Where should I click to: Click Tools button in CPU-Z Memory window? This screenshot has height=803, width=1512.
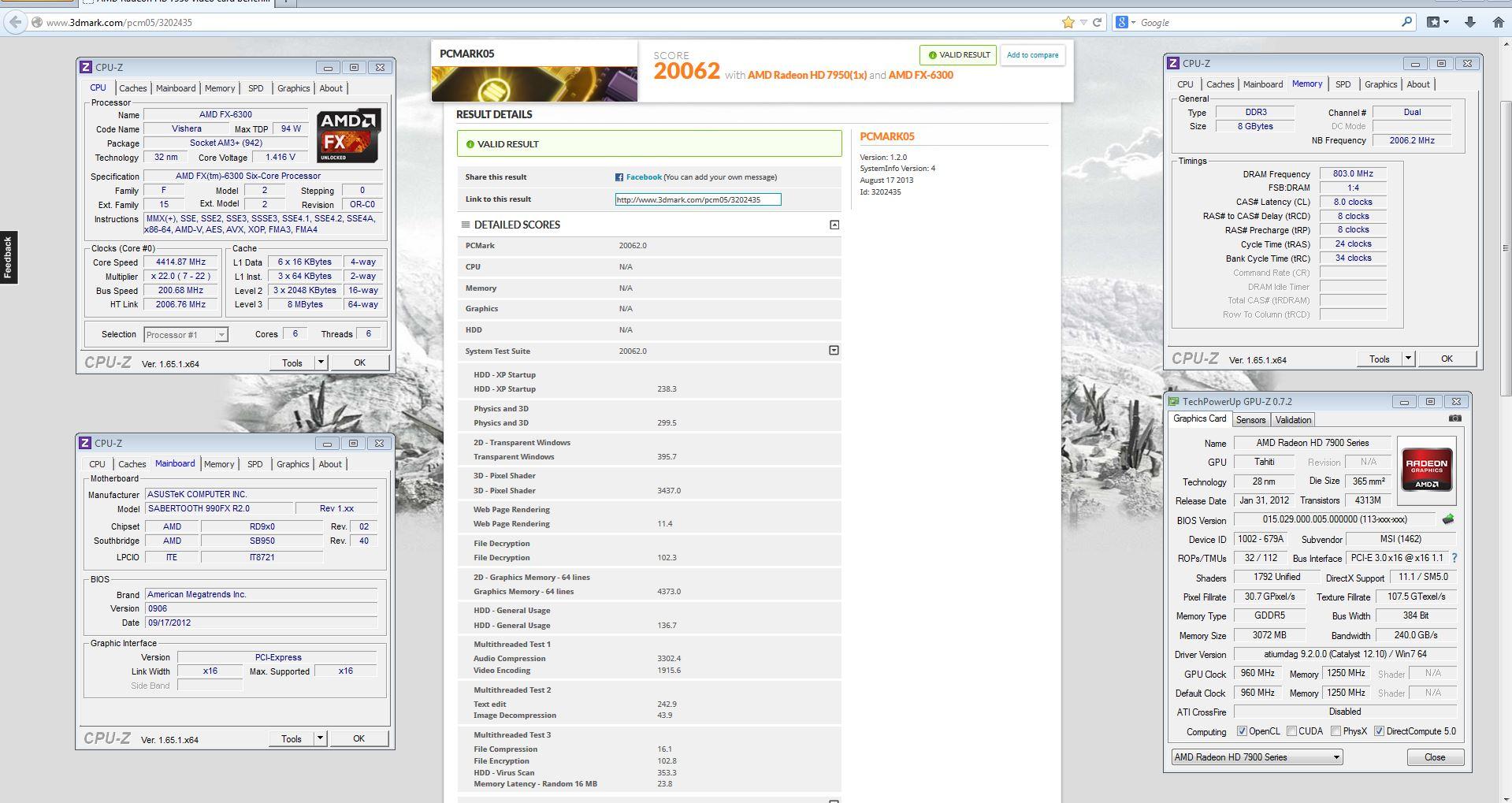(x=1380, y=359)
